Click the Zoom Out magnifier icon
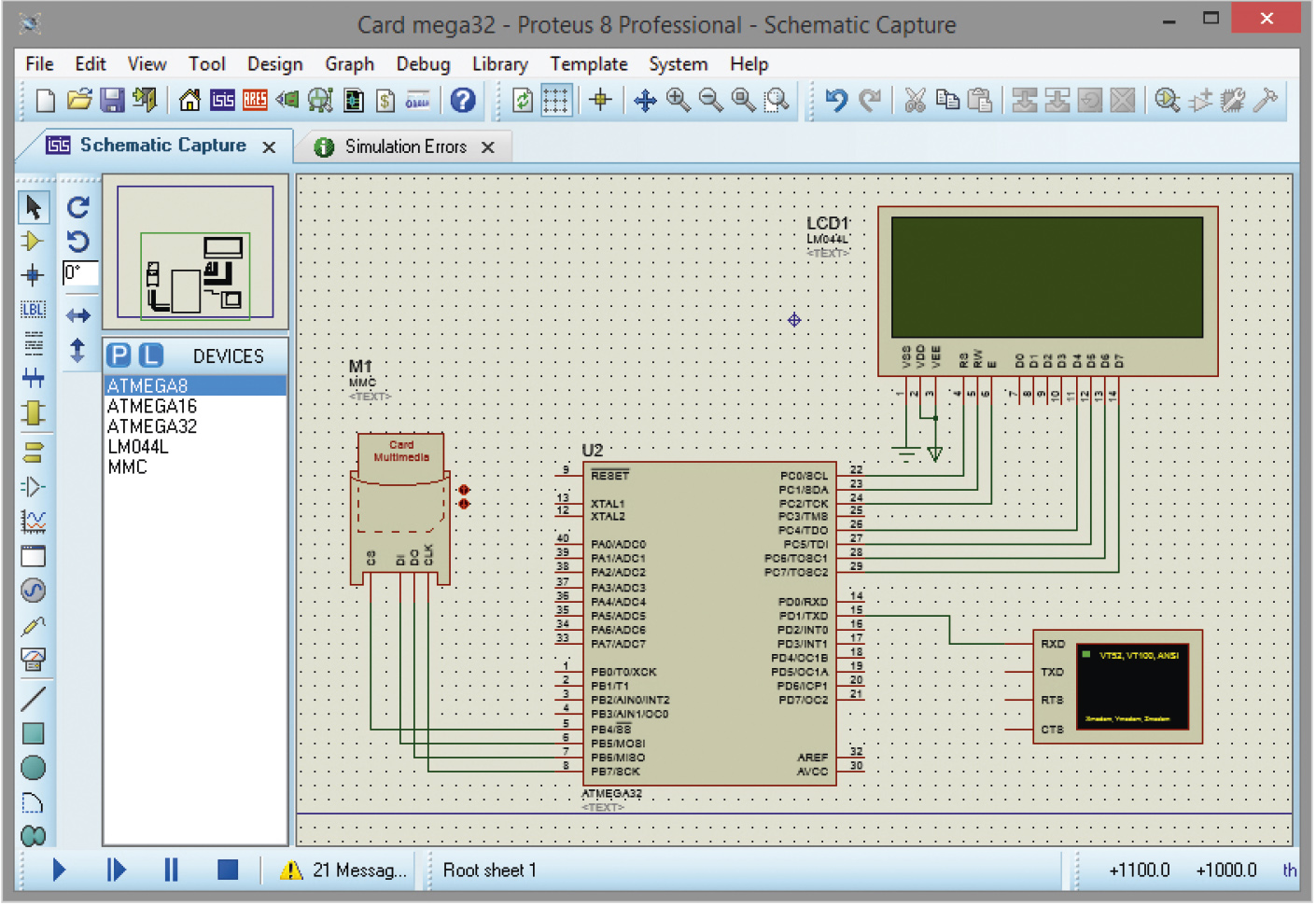1316x905 pixels. [x=711, y=100]
